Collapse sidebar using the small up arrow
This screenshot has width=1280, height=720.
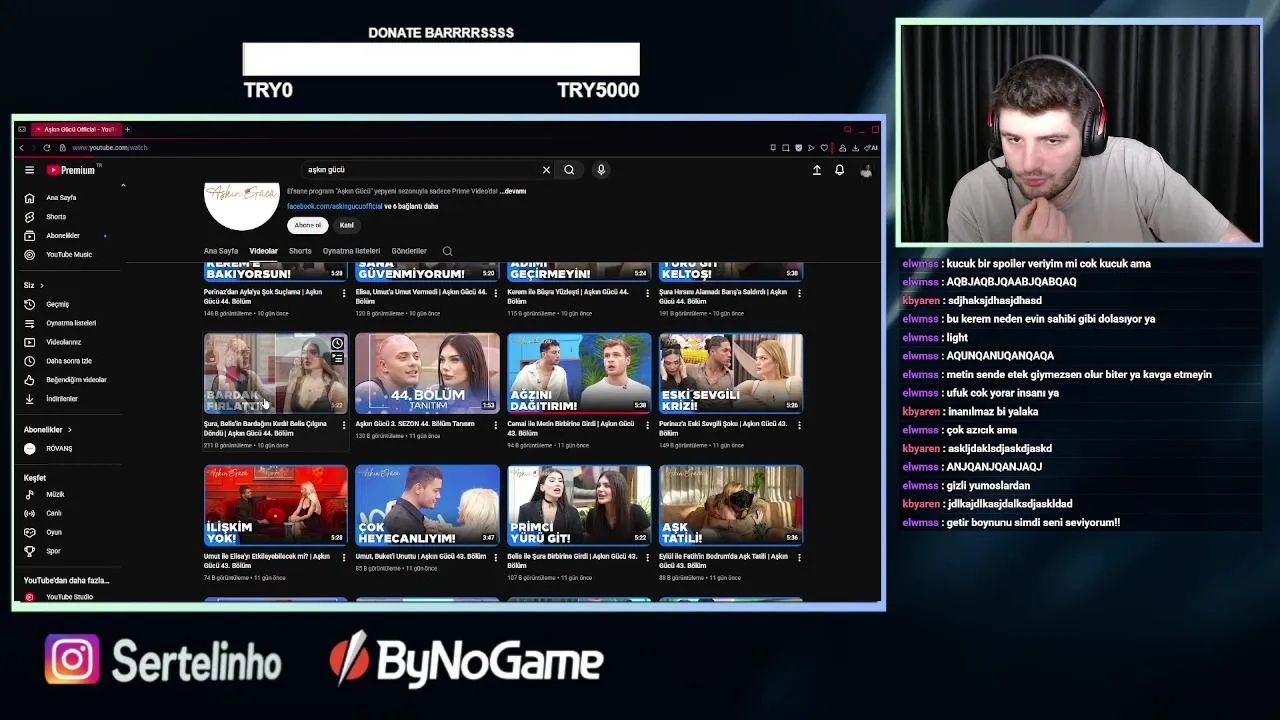click(123, 186)
